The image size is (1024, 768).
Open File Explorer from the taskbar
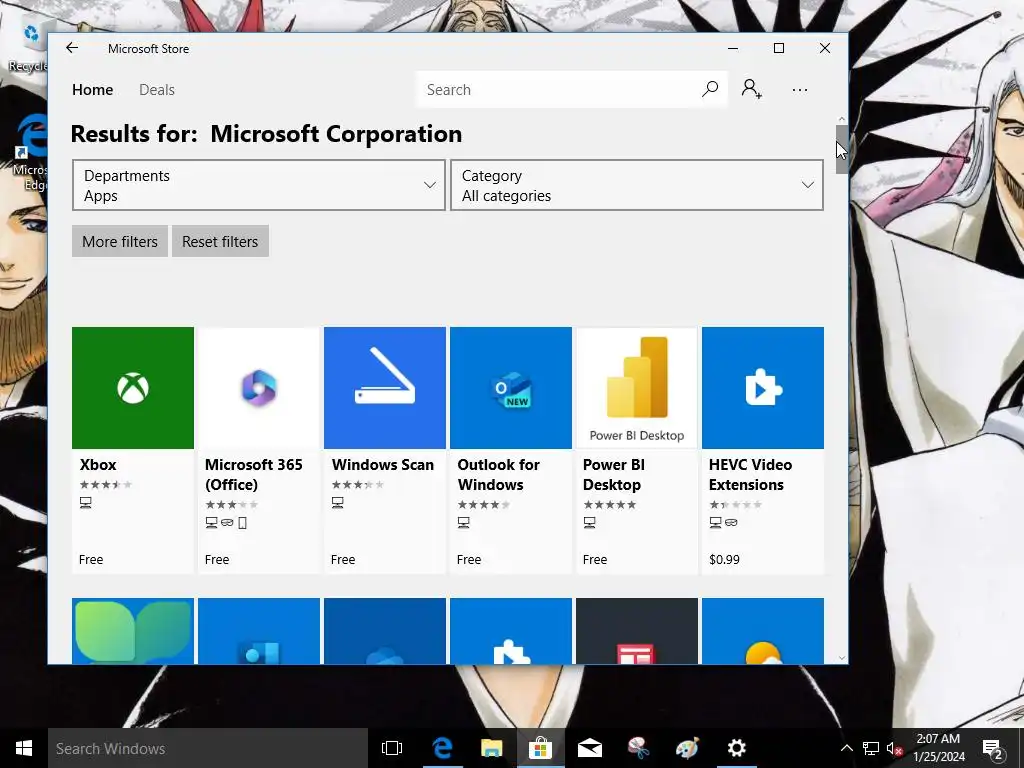(x=491, y=748)
